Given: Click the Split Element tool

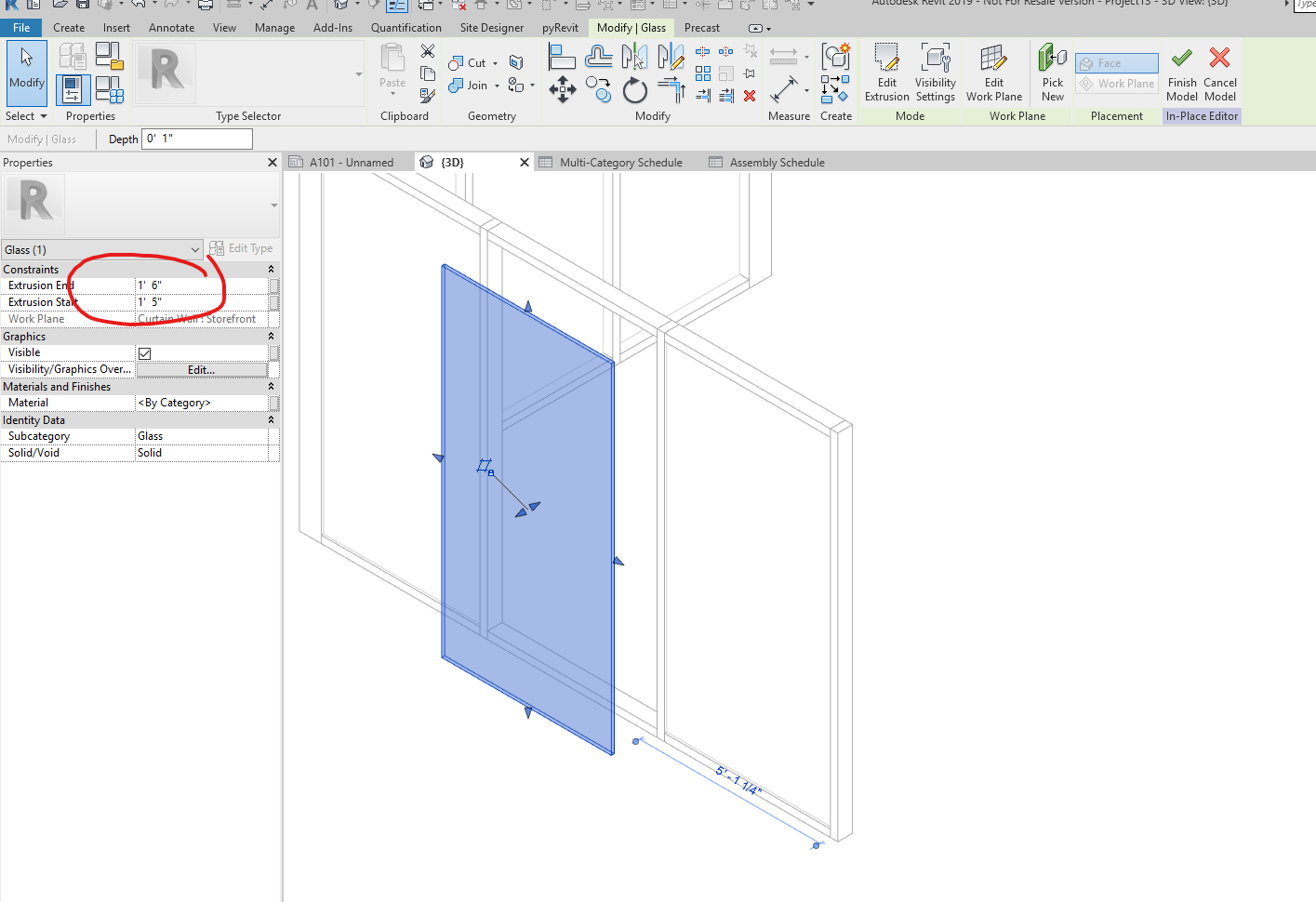Looking at the screenshot, I should point(703,52).
